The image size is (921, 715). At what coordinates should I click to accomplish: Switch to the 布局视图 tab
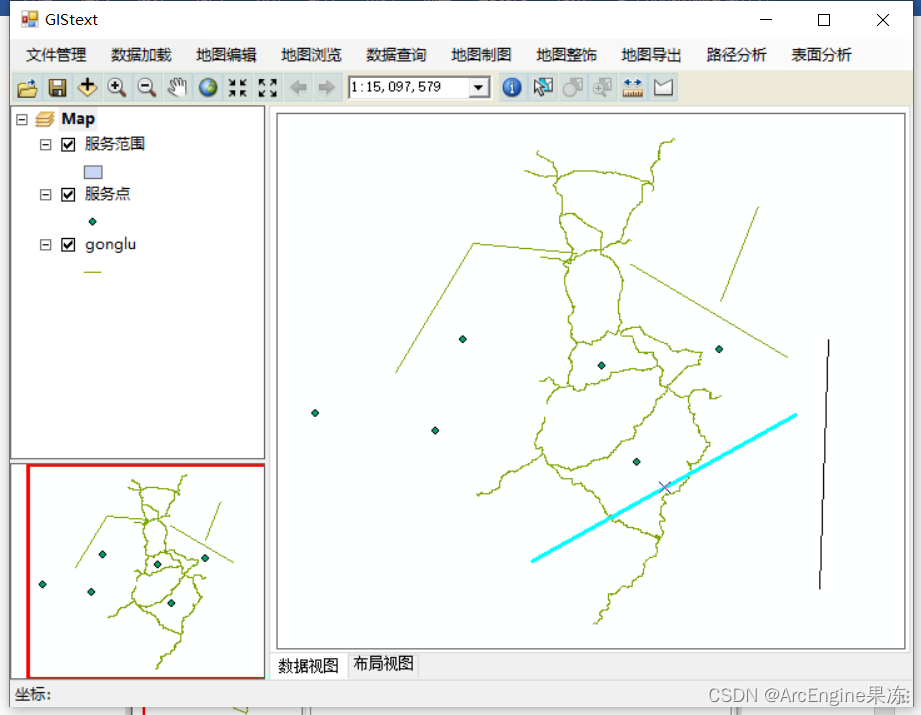tap(382, 665)
